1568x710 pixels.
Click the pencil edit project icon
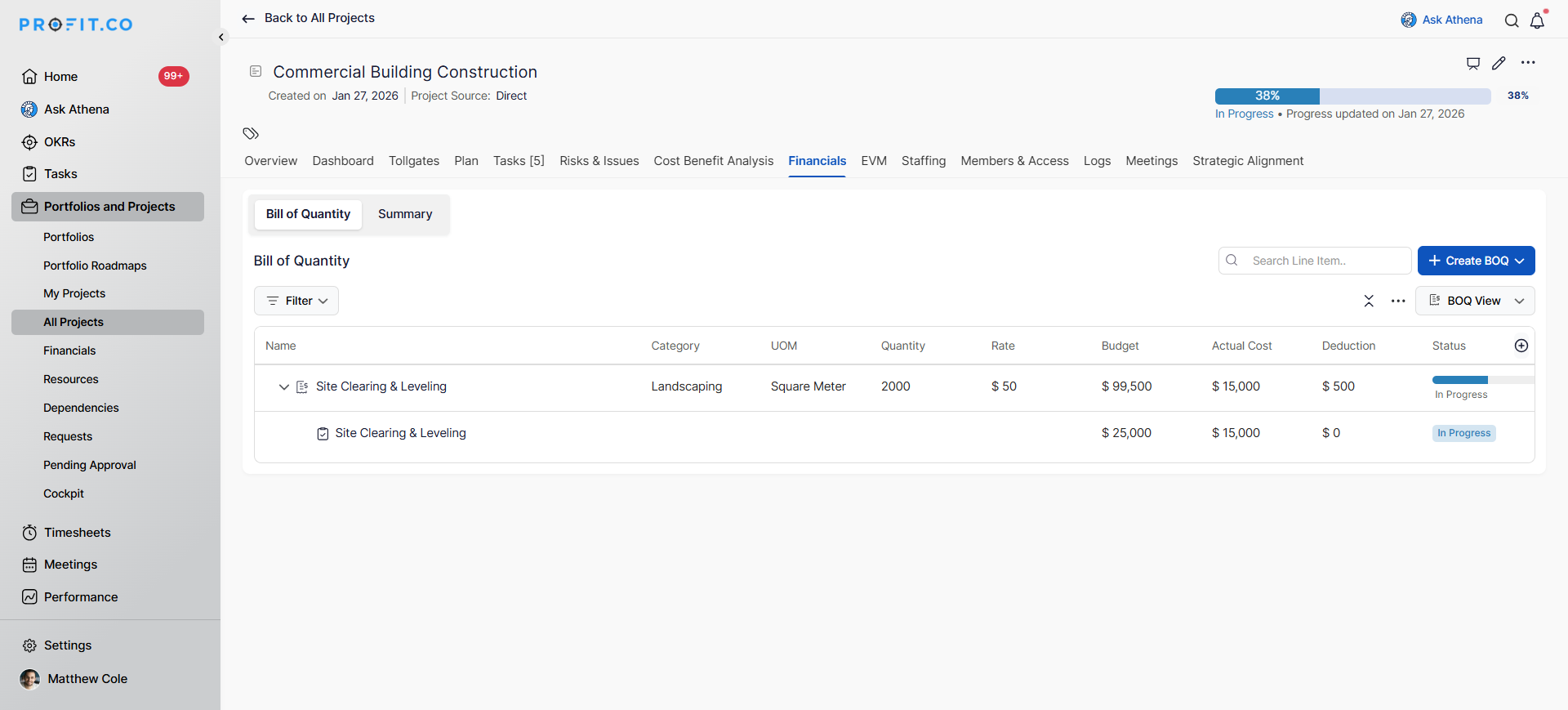[x=1499, y=63]
